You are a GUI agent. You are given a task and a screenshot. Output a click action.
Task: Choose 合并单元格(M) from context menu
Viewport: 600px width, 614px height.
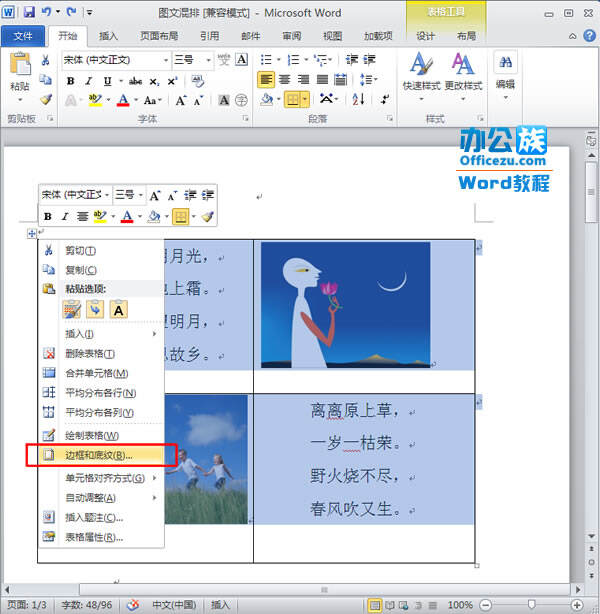101,373
